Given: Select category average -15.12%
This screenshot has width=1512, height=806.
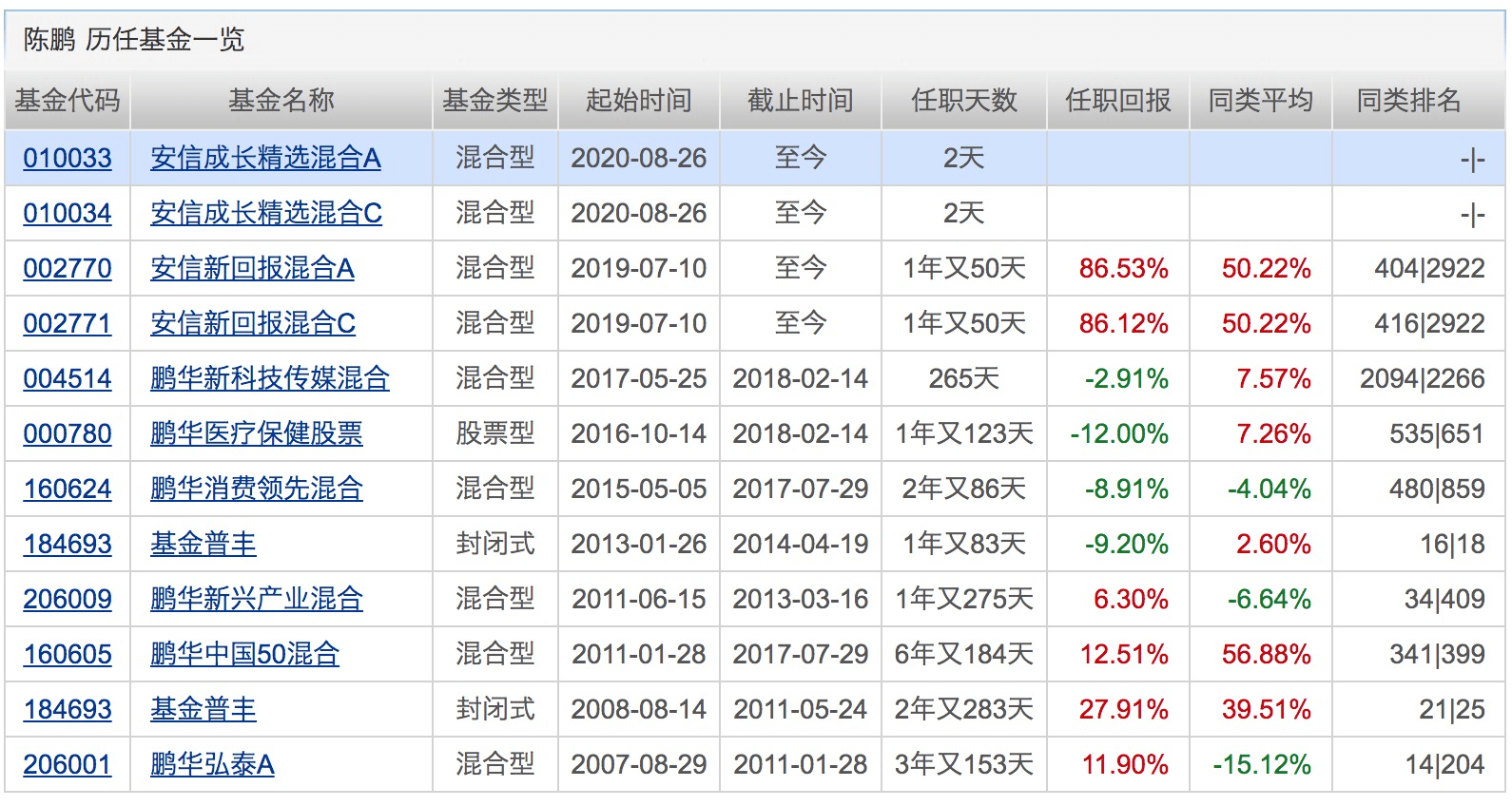Looking at the screenshot, I should 1262,764.
